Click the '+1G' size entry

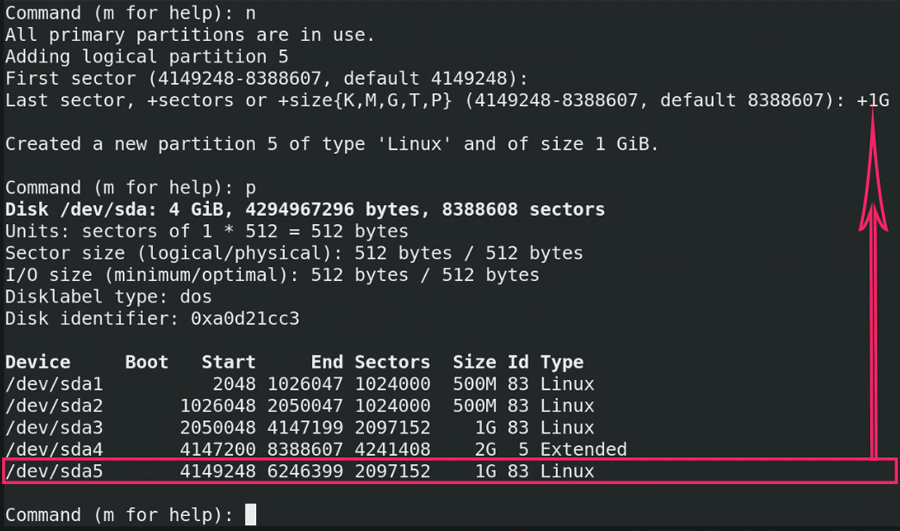[x=872, y=100]
